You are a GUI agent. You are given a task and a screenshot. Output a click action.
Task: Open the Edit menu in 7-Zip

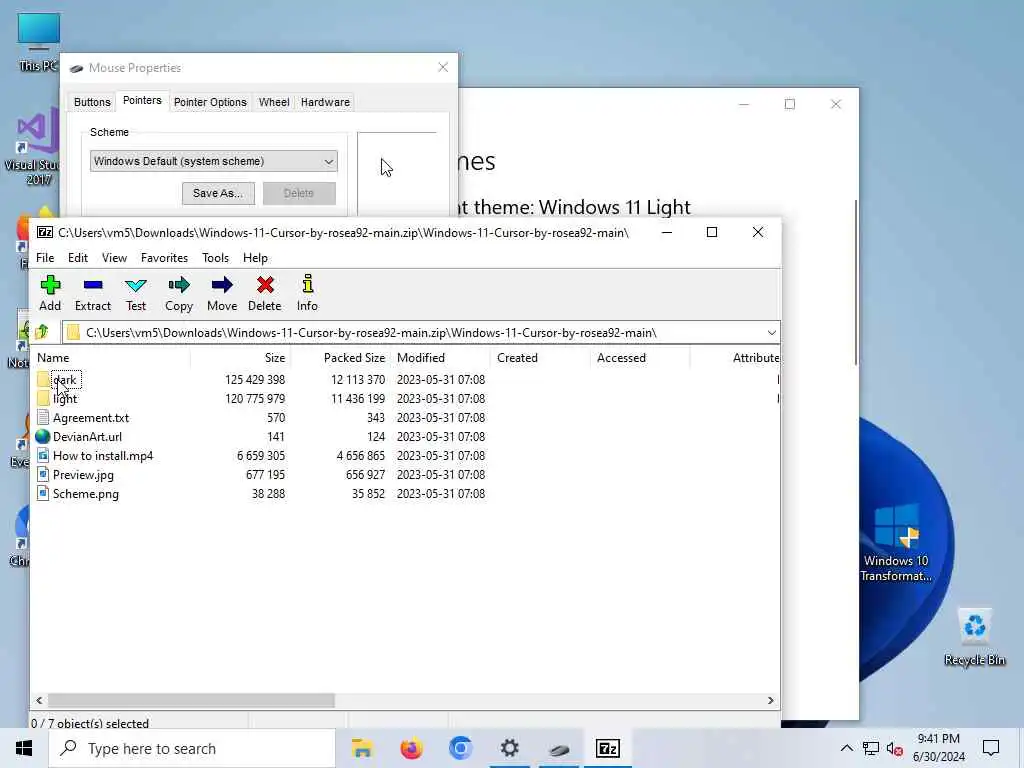(78, 258)
